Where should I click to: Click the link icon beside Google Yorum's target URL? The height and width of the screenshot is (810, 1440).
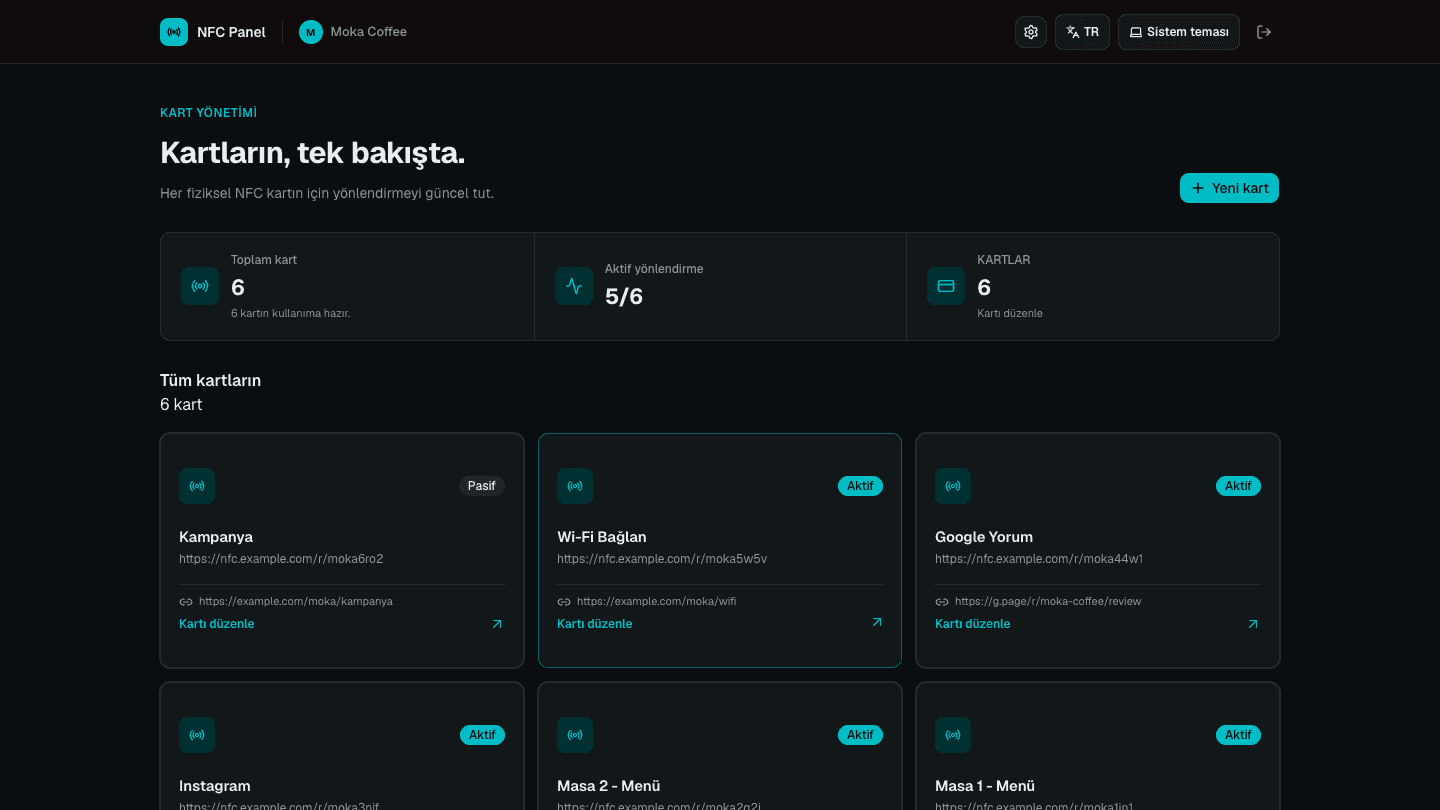tap(942, 602)
